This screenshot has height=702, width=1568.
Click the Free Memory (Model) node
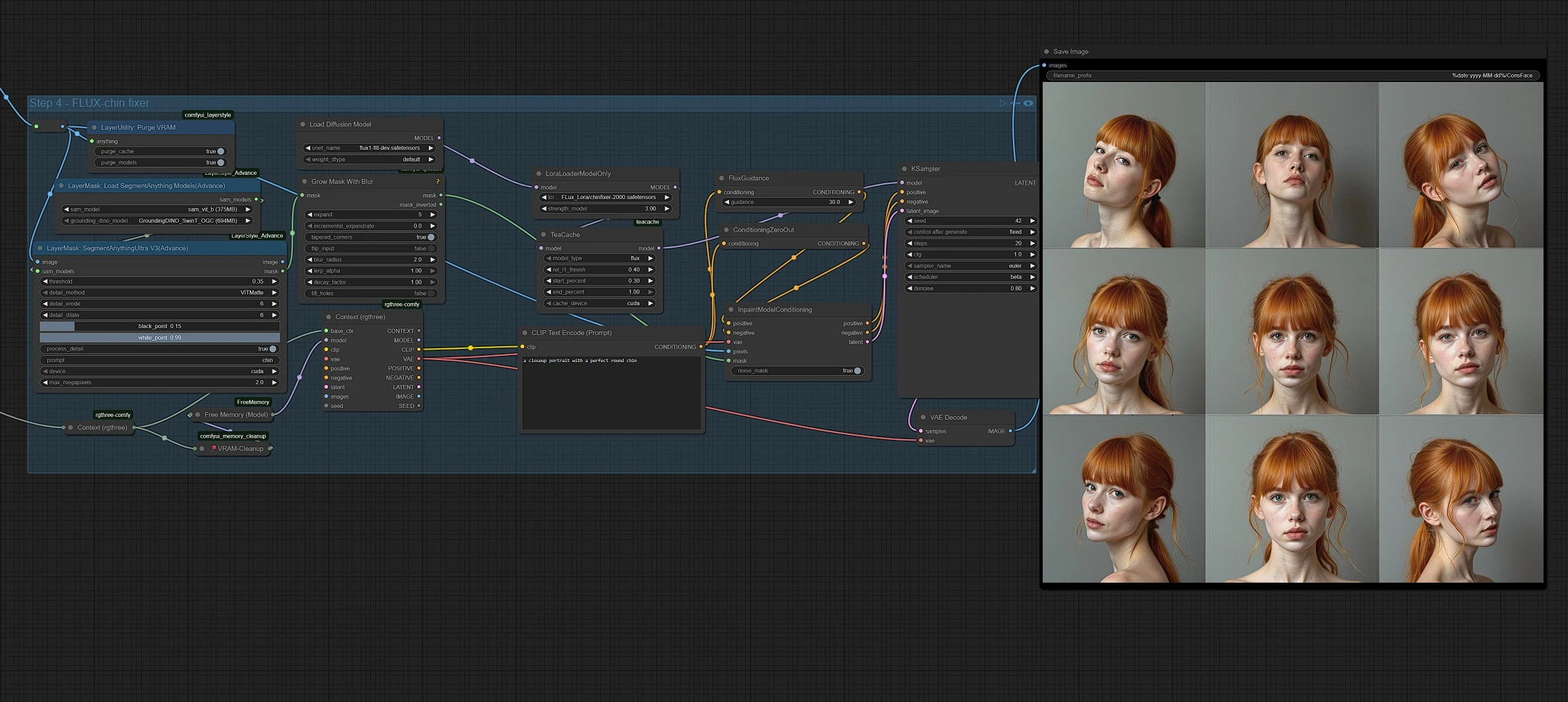232,415
